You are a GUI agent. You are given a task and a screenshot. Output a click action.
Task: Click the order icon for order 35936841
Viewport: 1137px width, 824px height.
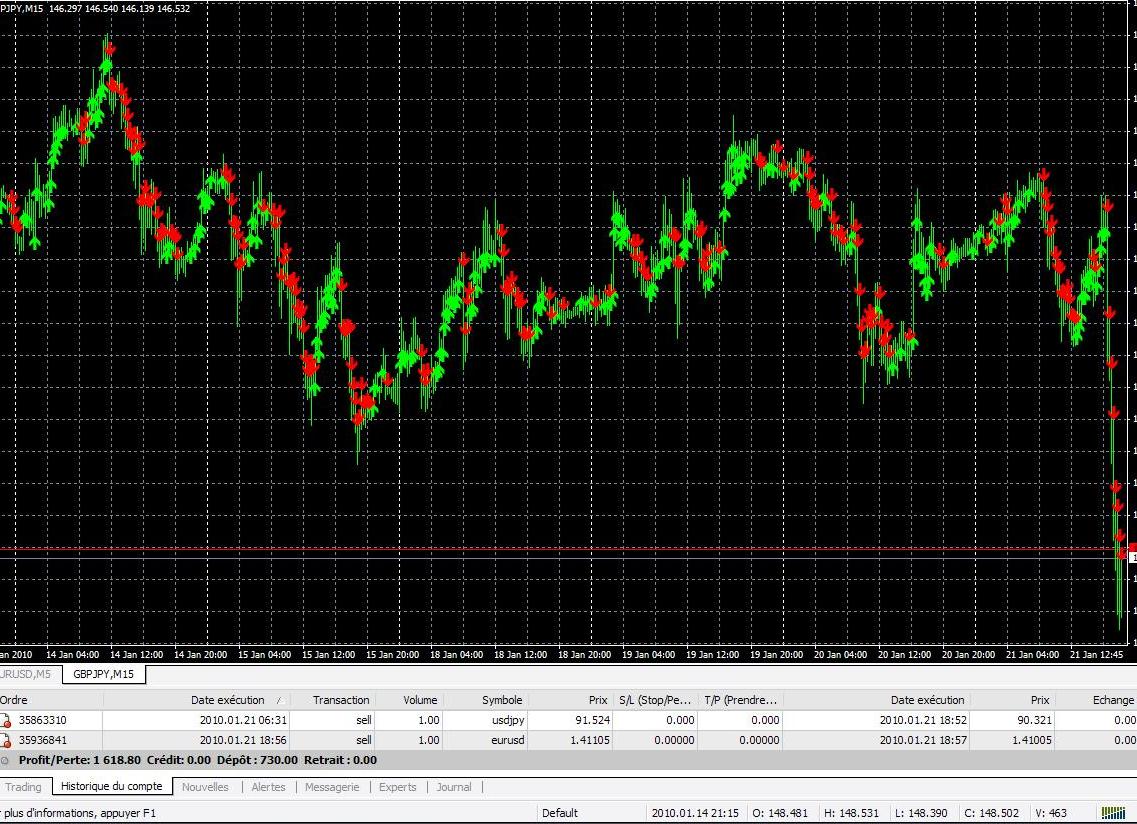(7, 741)
